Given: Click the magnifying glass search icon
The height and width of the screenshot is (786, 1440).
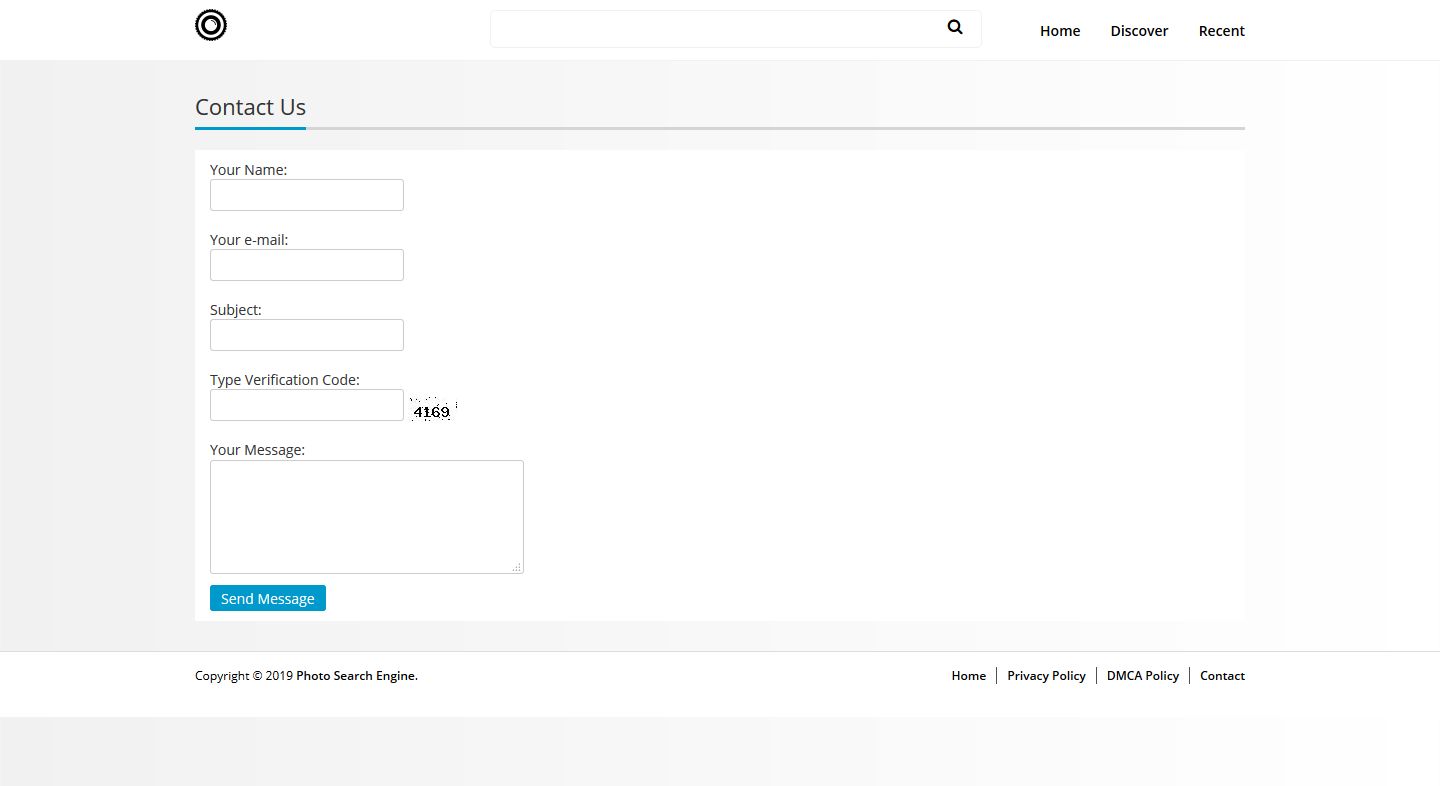Looking at the screenshot, I should click(955, 28).
